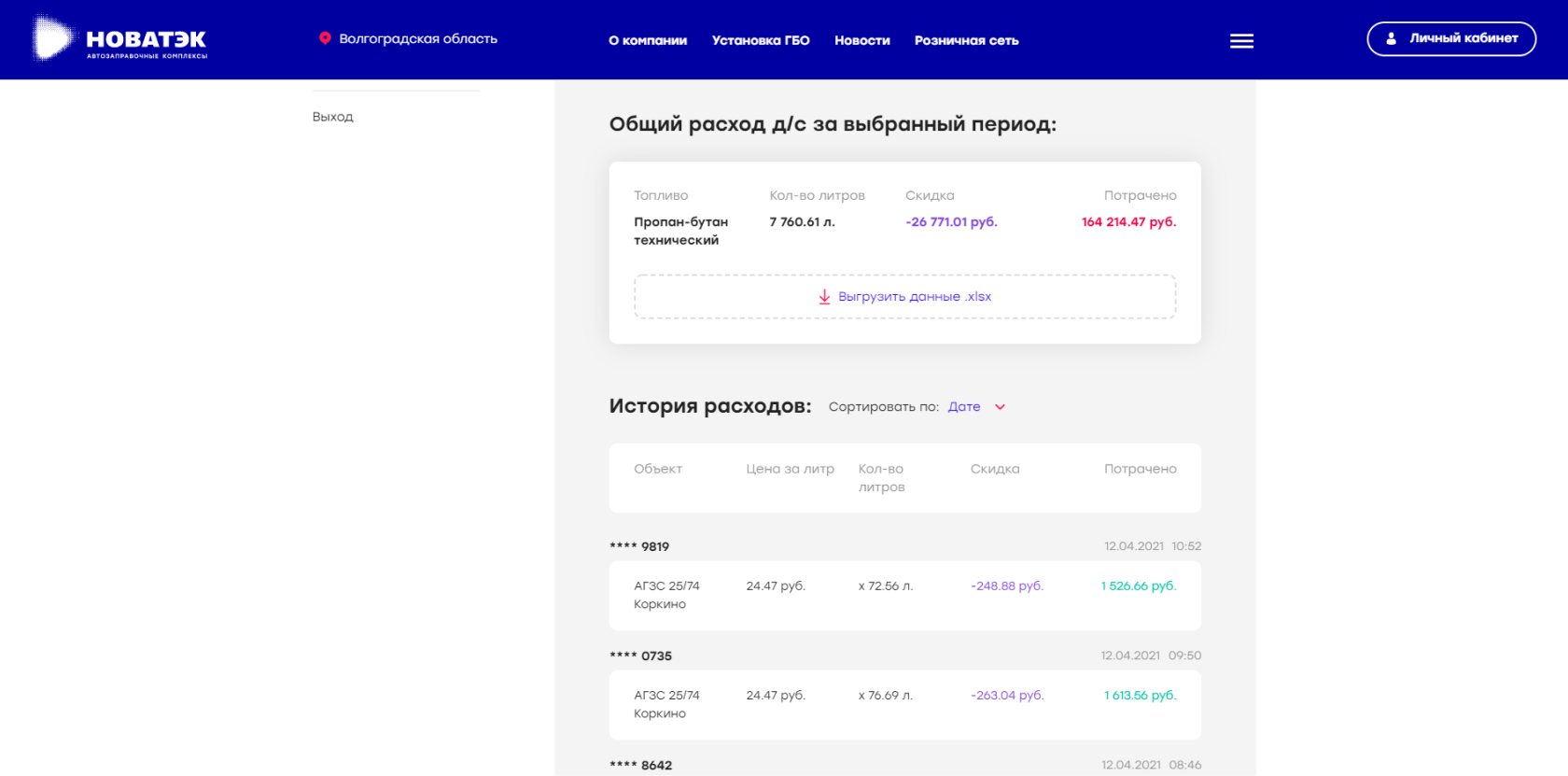Select the card 9819 transaction row
The image size is (1568, 776).
pos(904,596)
